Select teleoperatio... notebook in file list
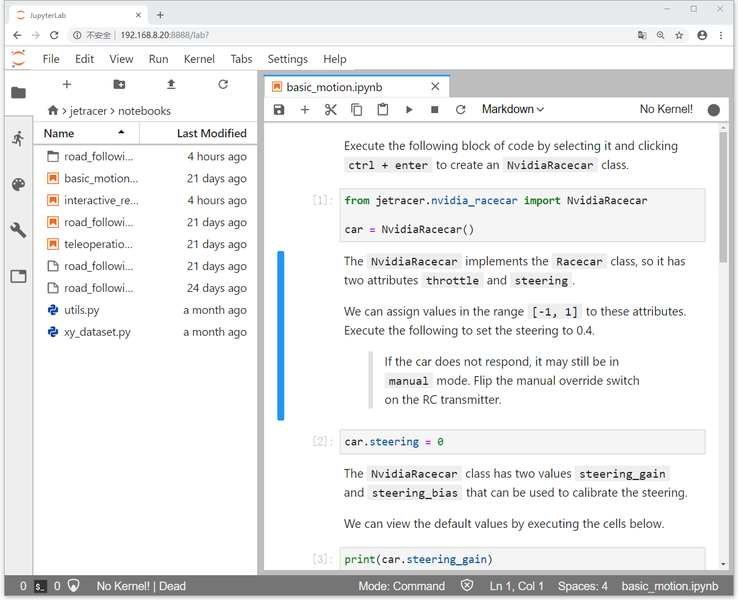Image resolution: width=738 pixels, height=600 pixels. 146,244
